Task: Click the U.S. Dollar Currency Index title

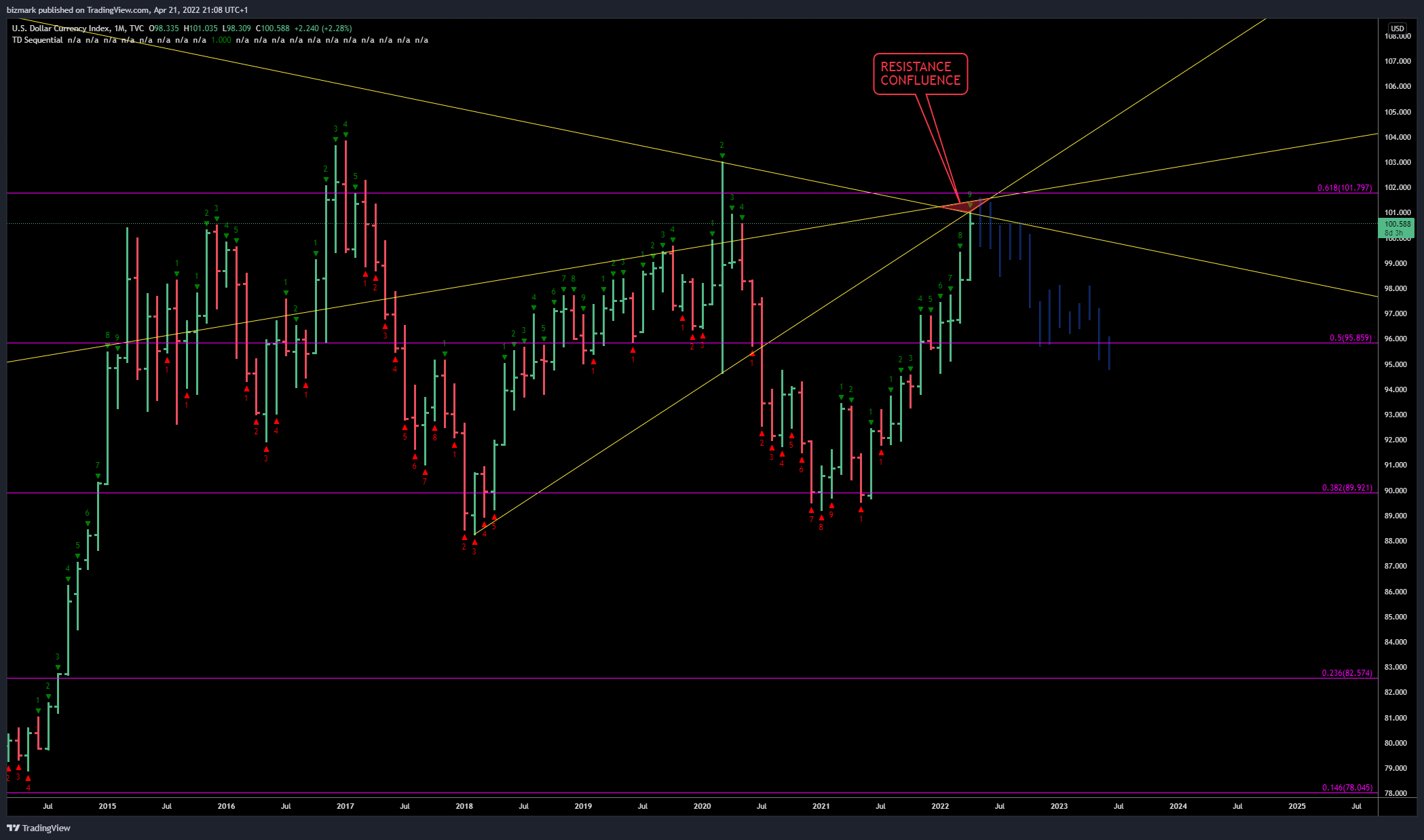Action: click(x=60, y=28)
